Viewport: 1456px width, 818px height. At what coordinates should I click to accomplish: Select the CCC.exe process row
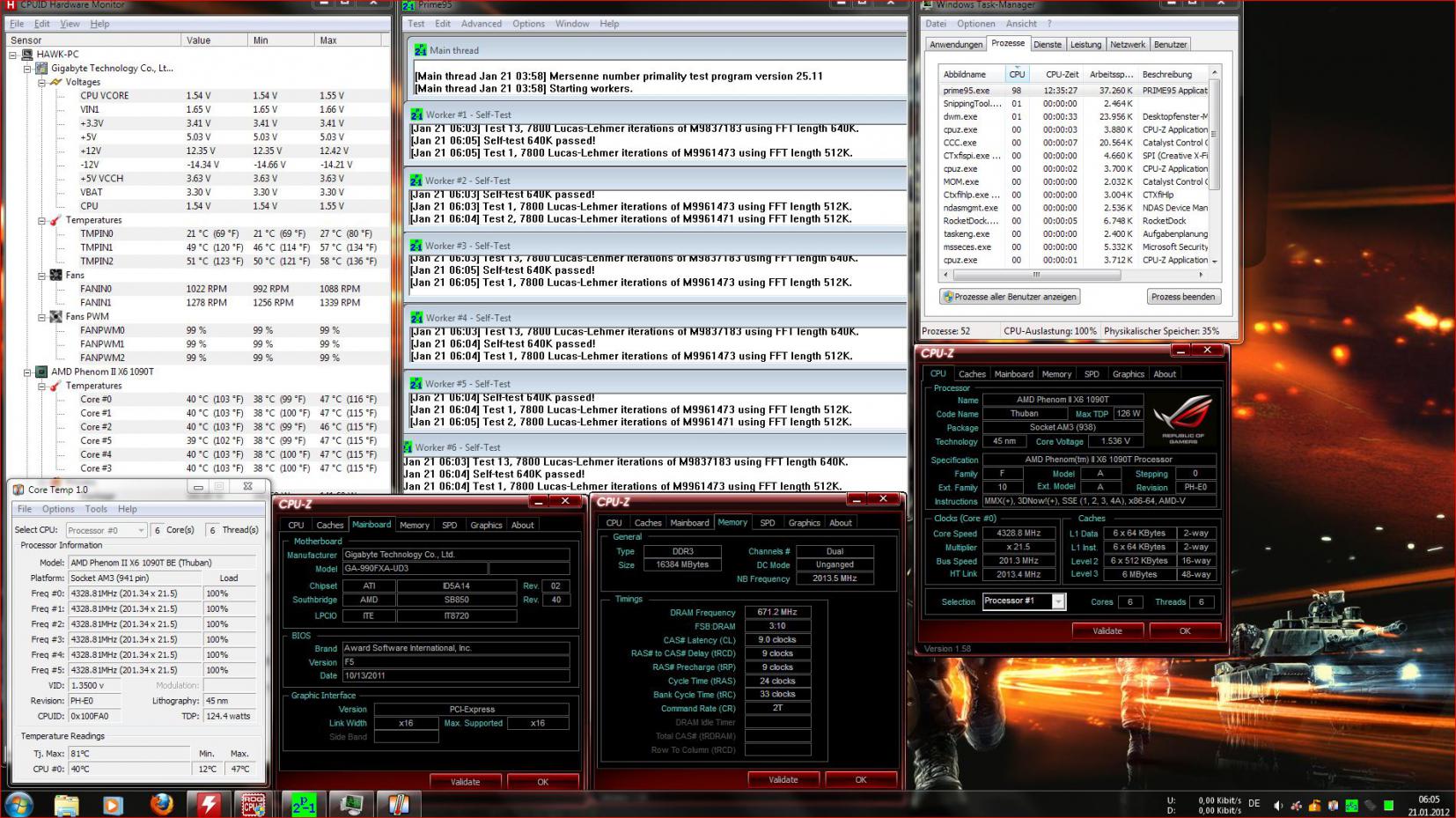pyautogui.click(x=1074, y=143)
